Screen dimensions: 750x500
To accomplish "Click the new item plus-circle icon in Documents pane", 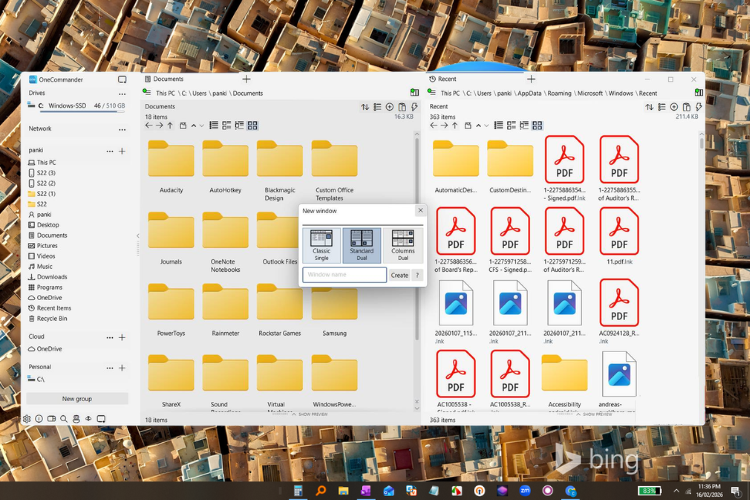I will [390, 107].
